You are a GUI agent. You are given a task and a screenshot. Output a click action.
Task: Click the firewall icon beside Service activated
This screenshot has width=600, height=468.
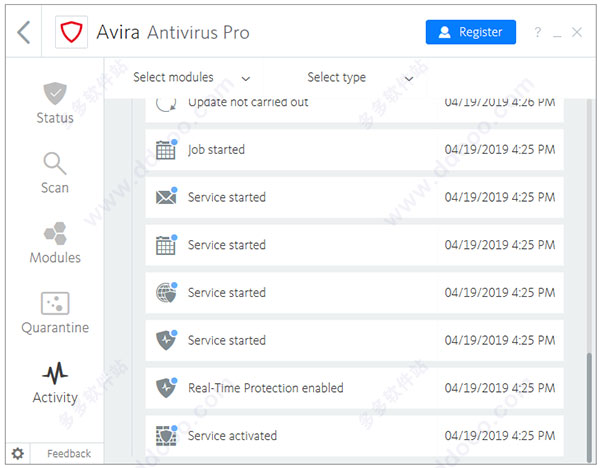tap(166, 435)
